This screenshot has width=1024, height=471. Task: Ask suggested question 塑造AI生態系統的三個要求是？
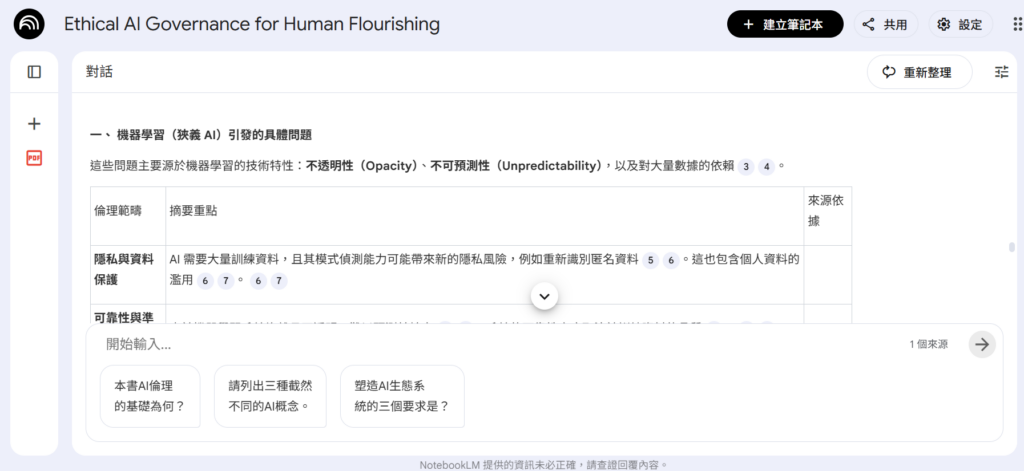click(402, 396)
